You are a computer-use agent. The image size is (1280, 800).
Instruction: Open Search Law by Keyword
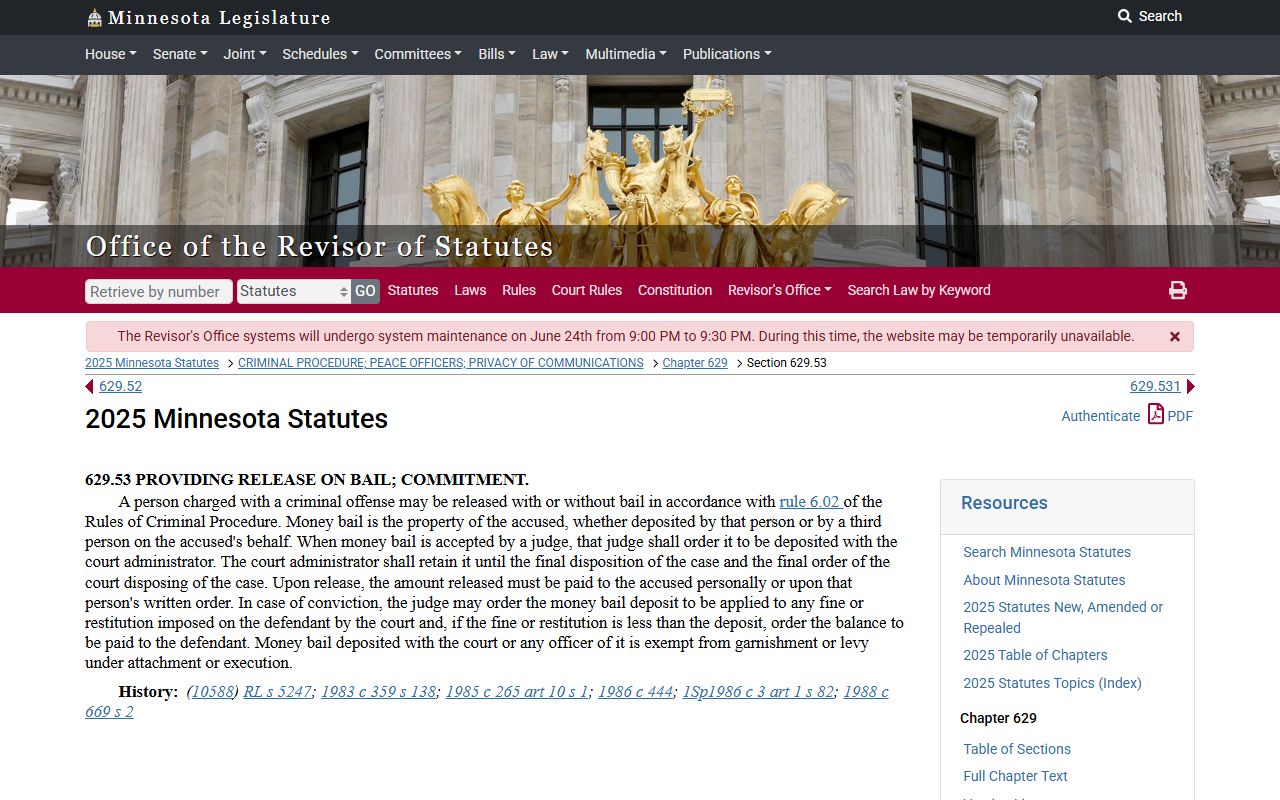click(x=919, y=290)
